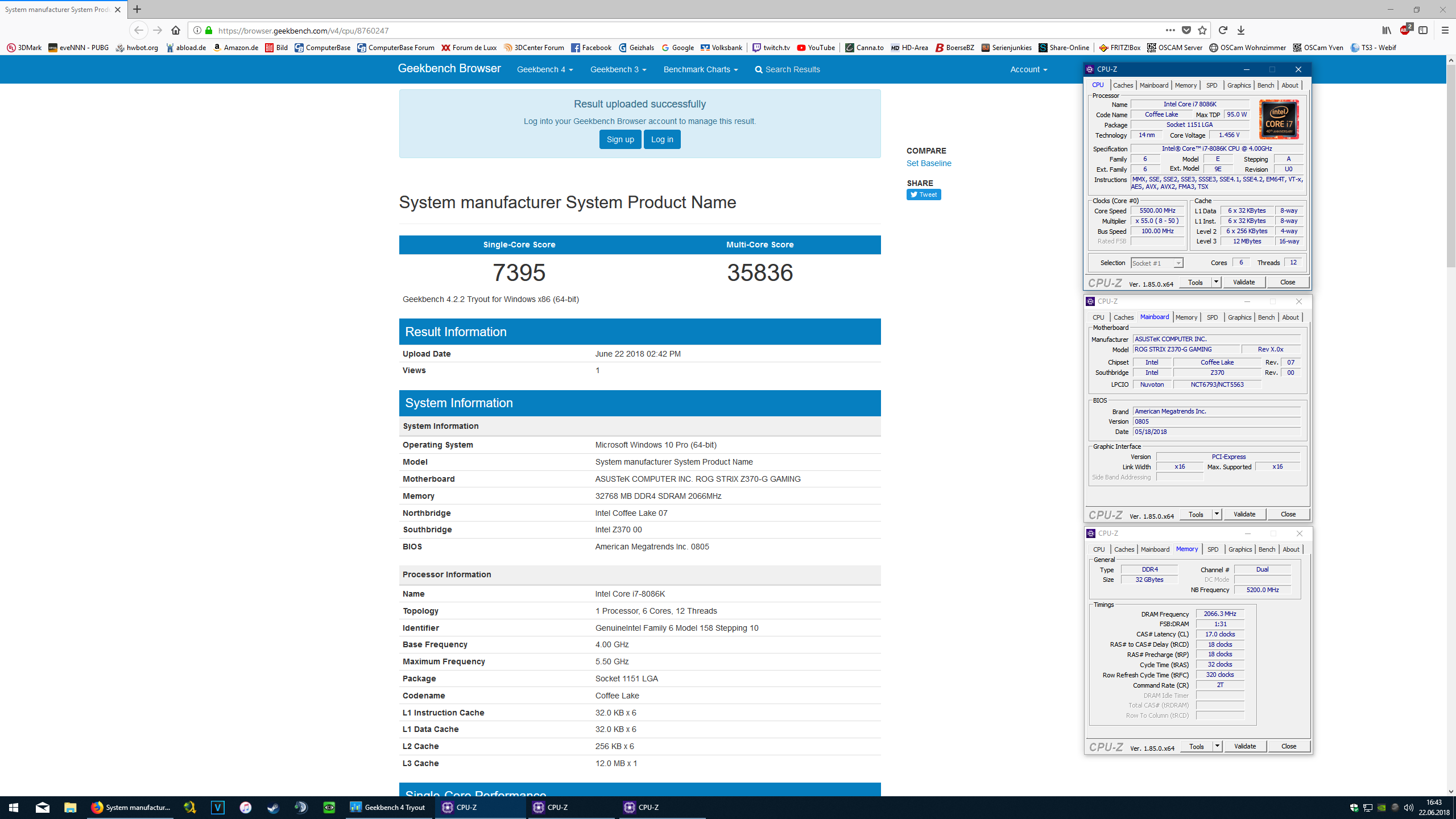Viewport: 1456px width, 819px height.
Task: Open the twitch.tv bookmark
Action: coord(771,48)
